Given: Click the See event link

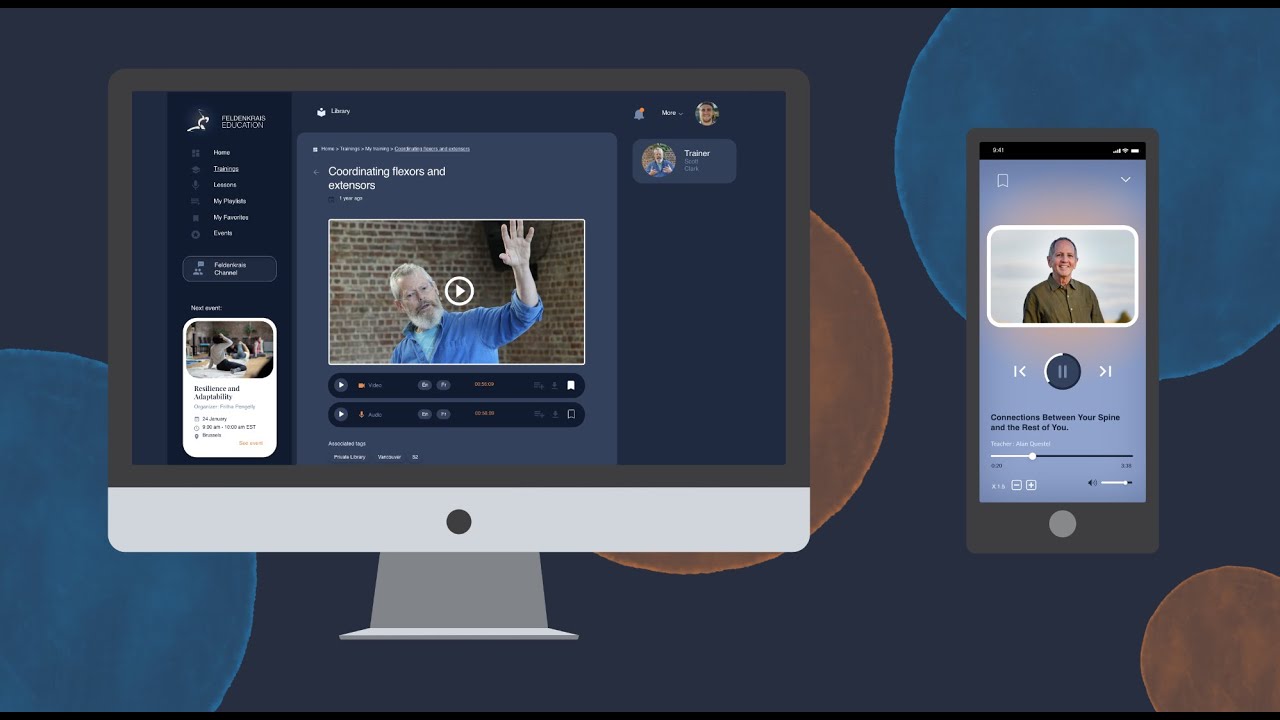Looking at the screenshot, I should pos(251,443).
